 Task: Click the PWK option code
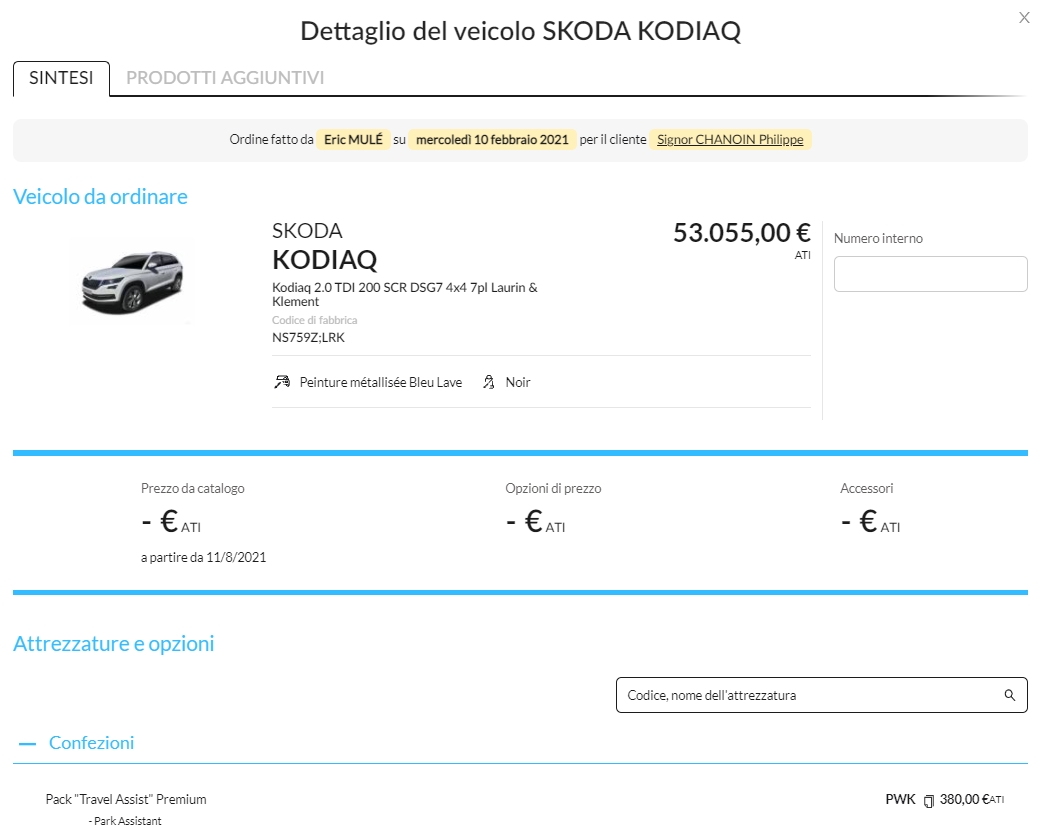click(900, 799)
